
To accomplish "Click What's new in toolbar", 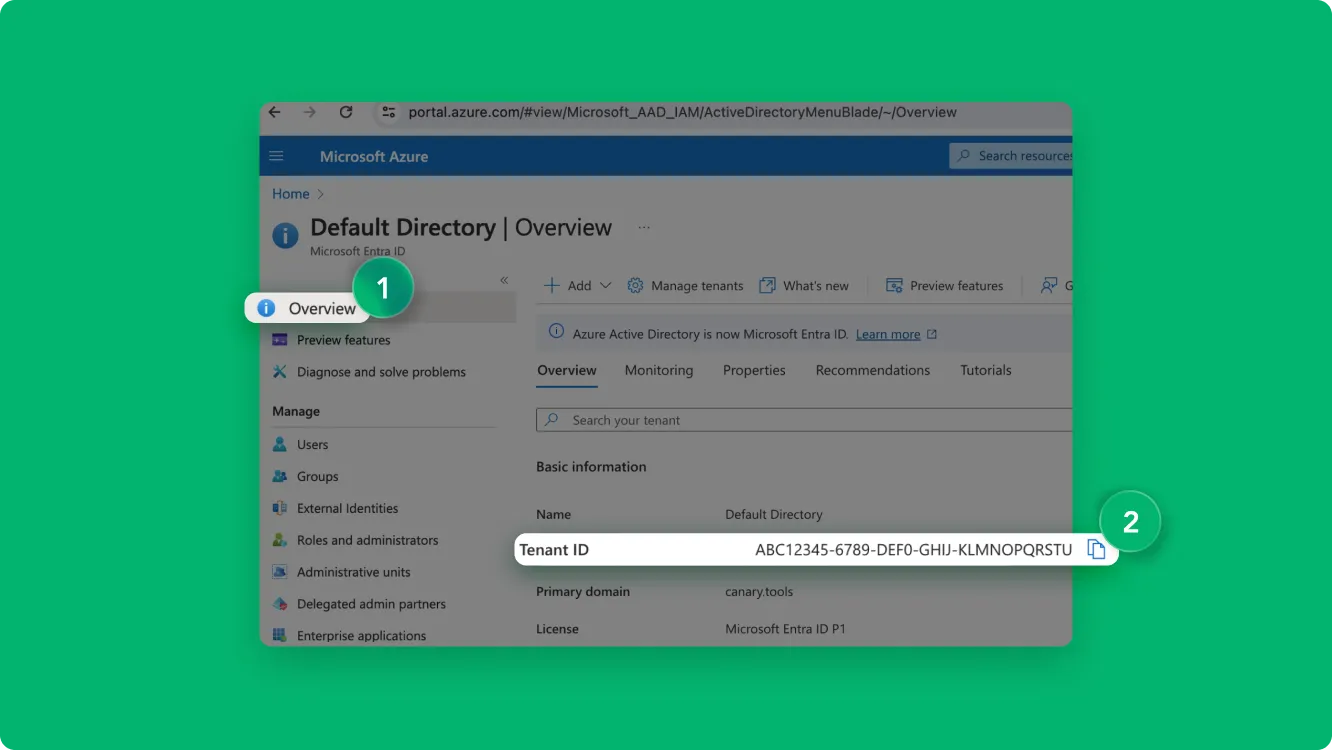I will click(x=804, y=286).
